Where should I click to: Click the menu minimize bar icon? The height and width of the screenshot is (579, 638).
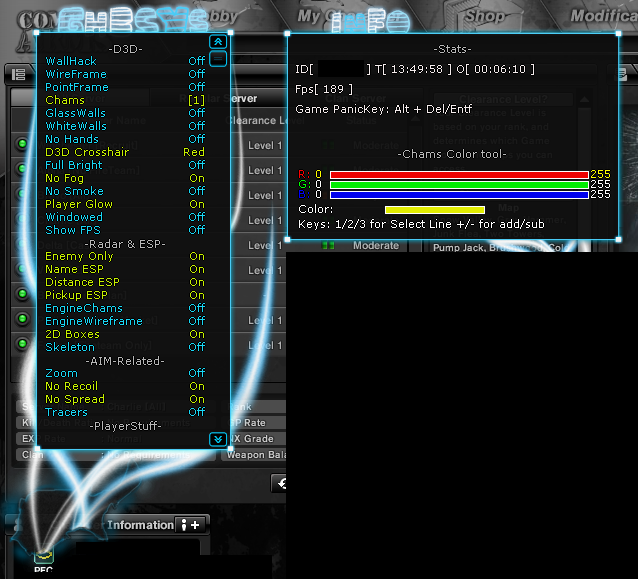click(218, 59)
